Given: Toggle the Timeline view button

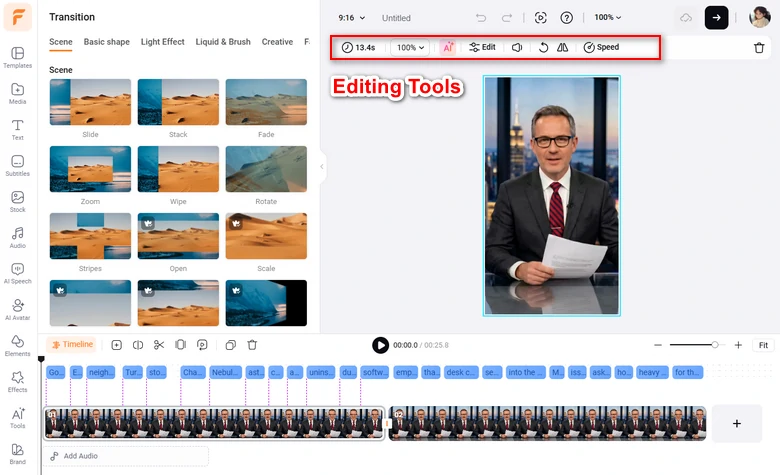Looking at the screenshot, I should click(73, 344).
